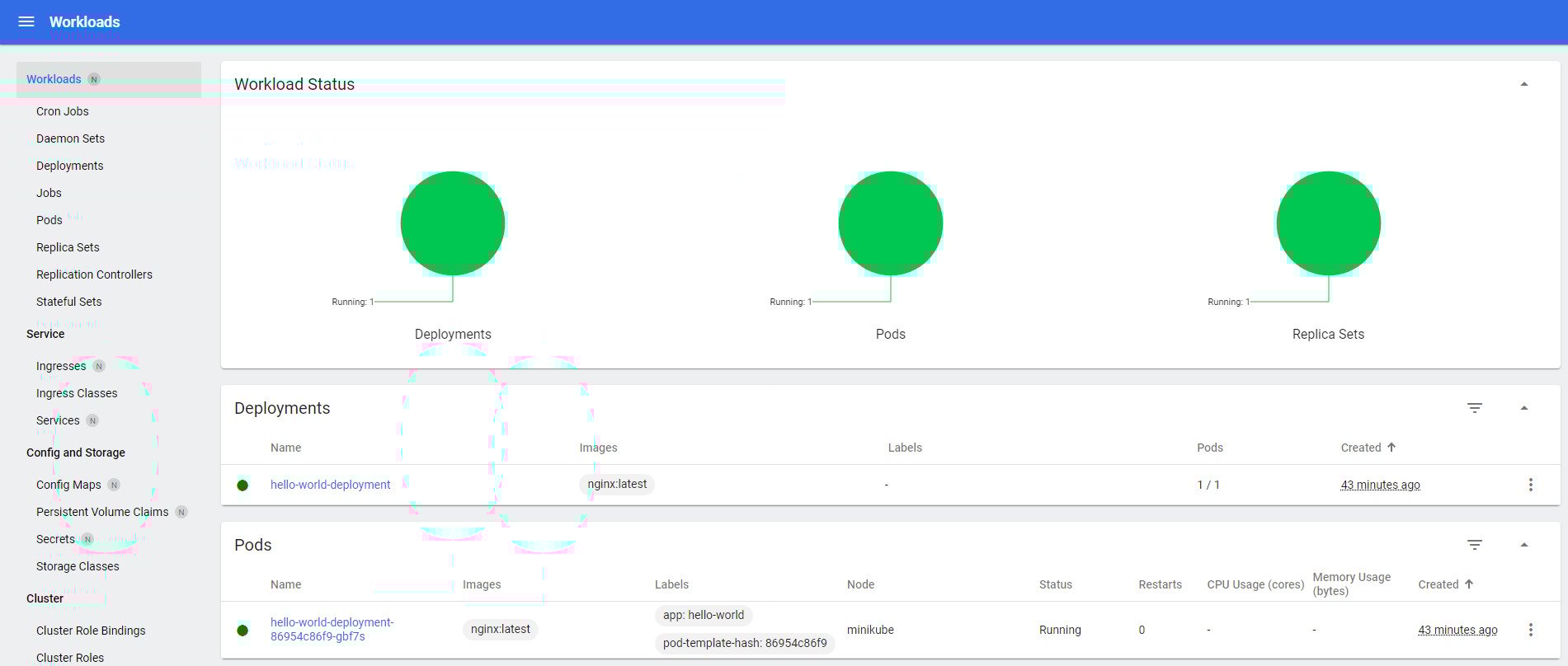Collapse the Deployments card
1568x666 pixels.
pos(1524,408)
